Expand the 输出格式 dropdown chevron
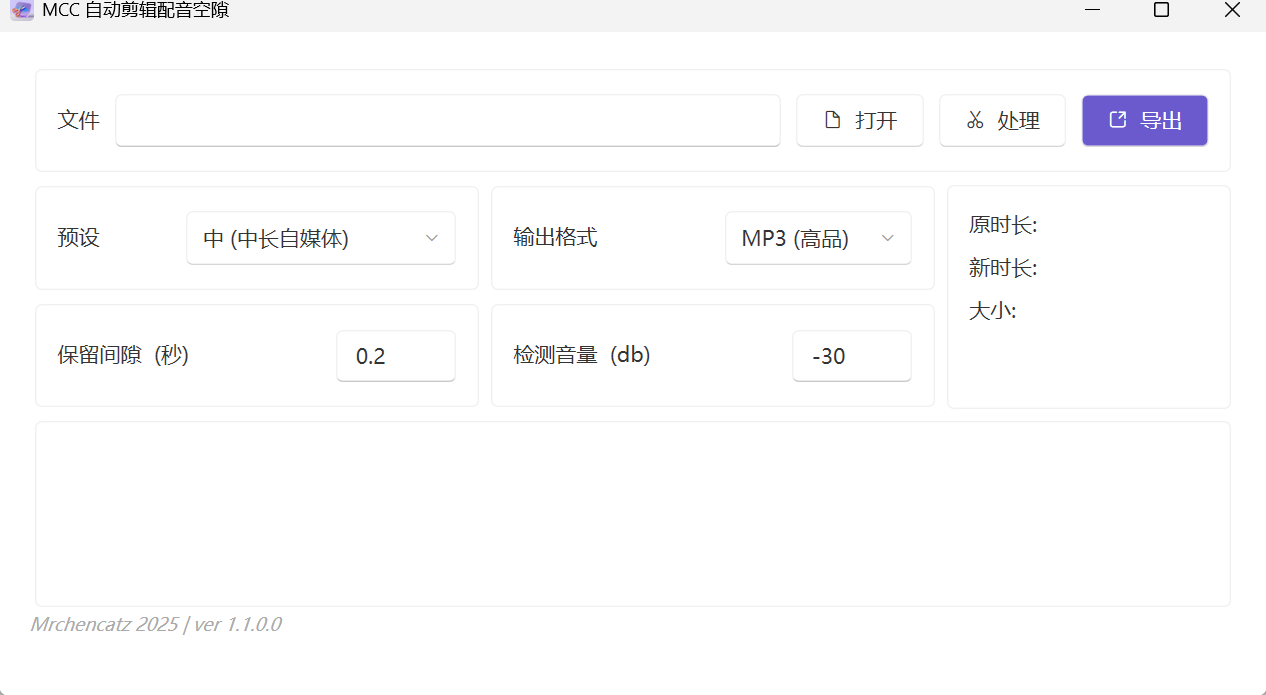Viewport: 1266px width, 695px height. [887, 238]
